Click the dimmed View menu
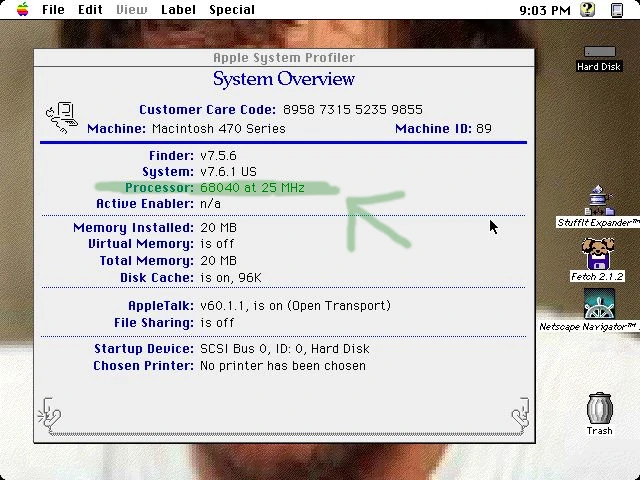The width and height of the screenshot is (640, 480). [x=132, y=10]
